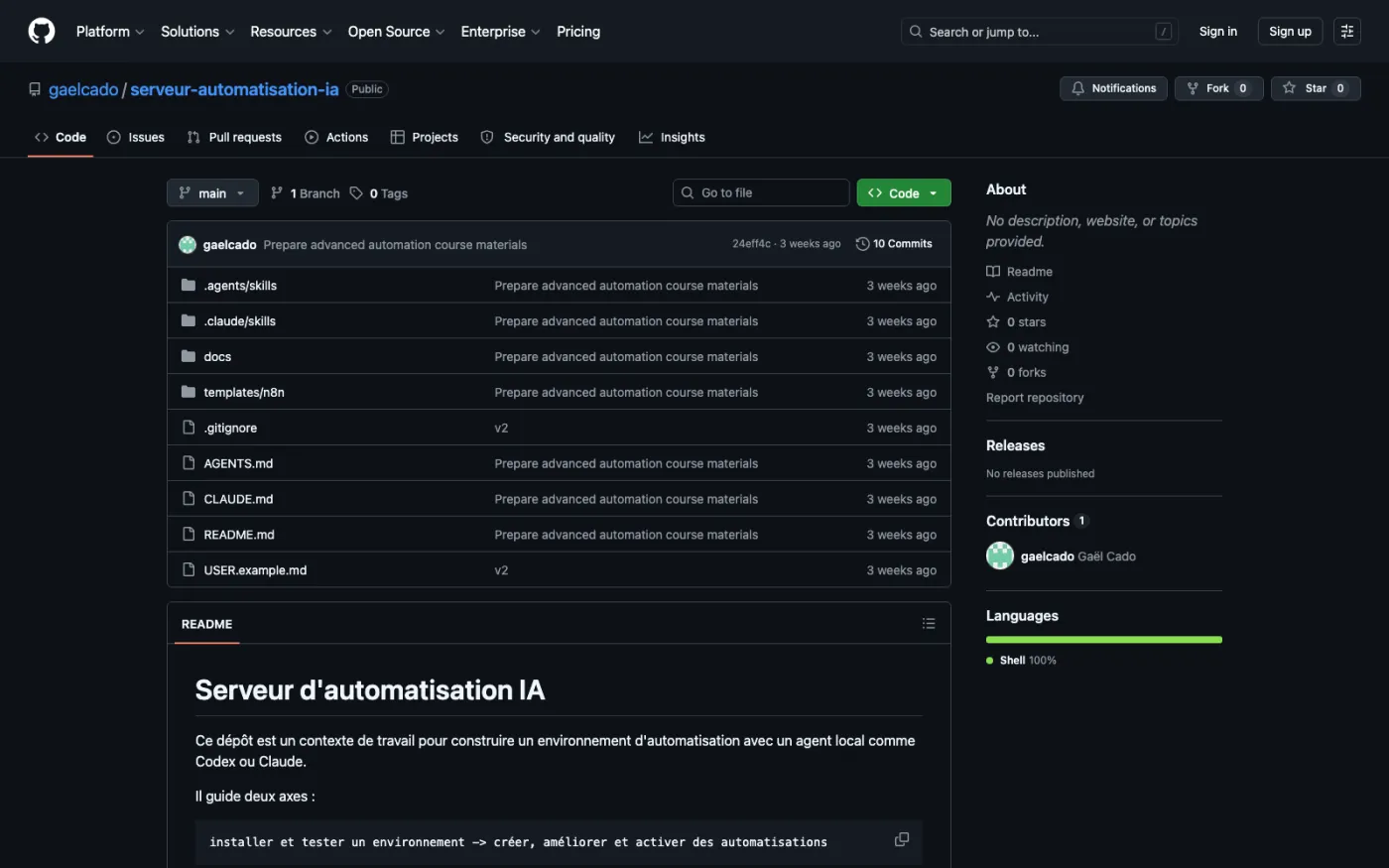Open the serveur-automatisation-ia repository link
Image resolution: width=1389 pixels, height=868 pixels.
click(x=234, y=89)
